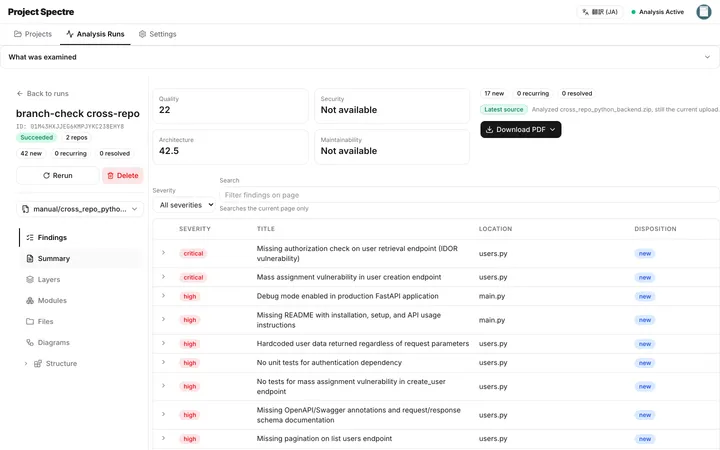Image resolution: width=720 pixels, height=450 pixels.
Task: Click the Rerun refresh icon
Action: [x=46, y=175]
